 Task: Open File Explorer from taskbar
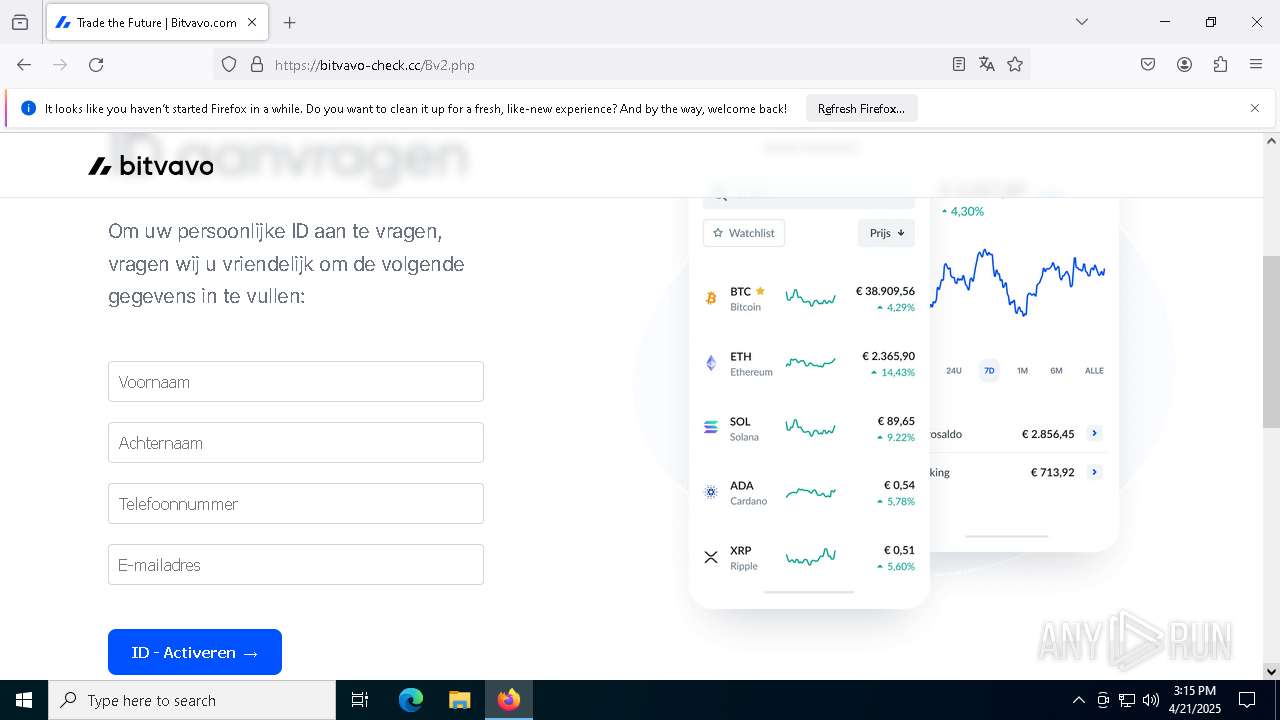coord(459,700)
